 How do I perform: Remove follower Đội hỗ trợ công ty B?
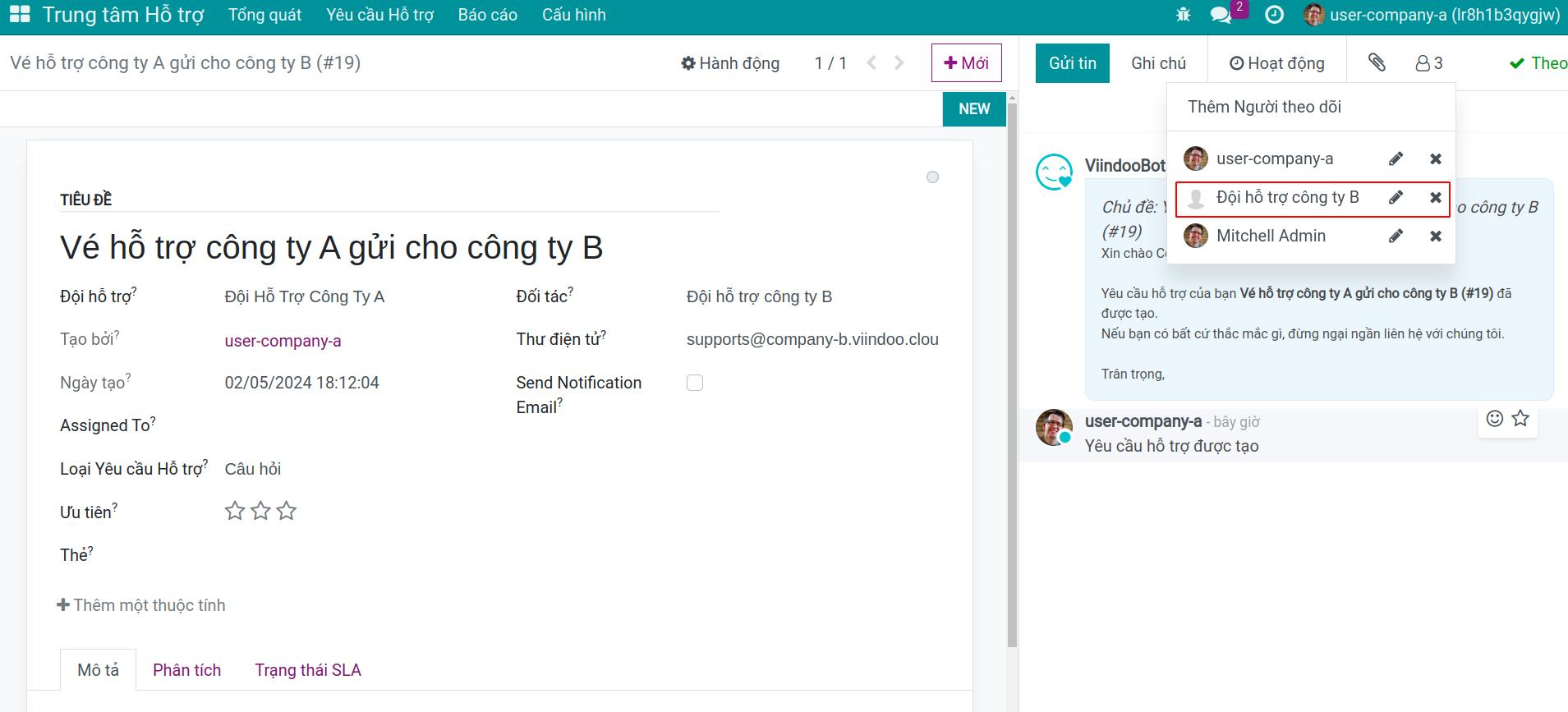[x=1436, y=197]
